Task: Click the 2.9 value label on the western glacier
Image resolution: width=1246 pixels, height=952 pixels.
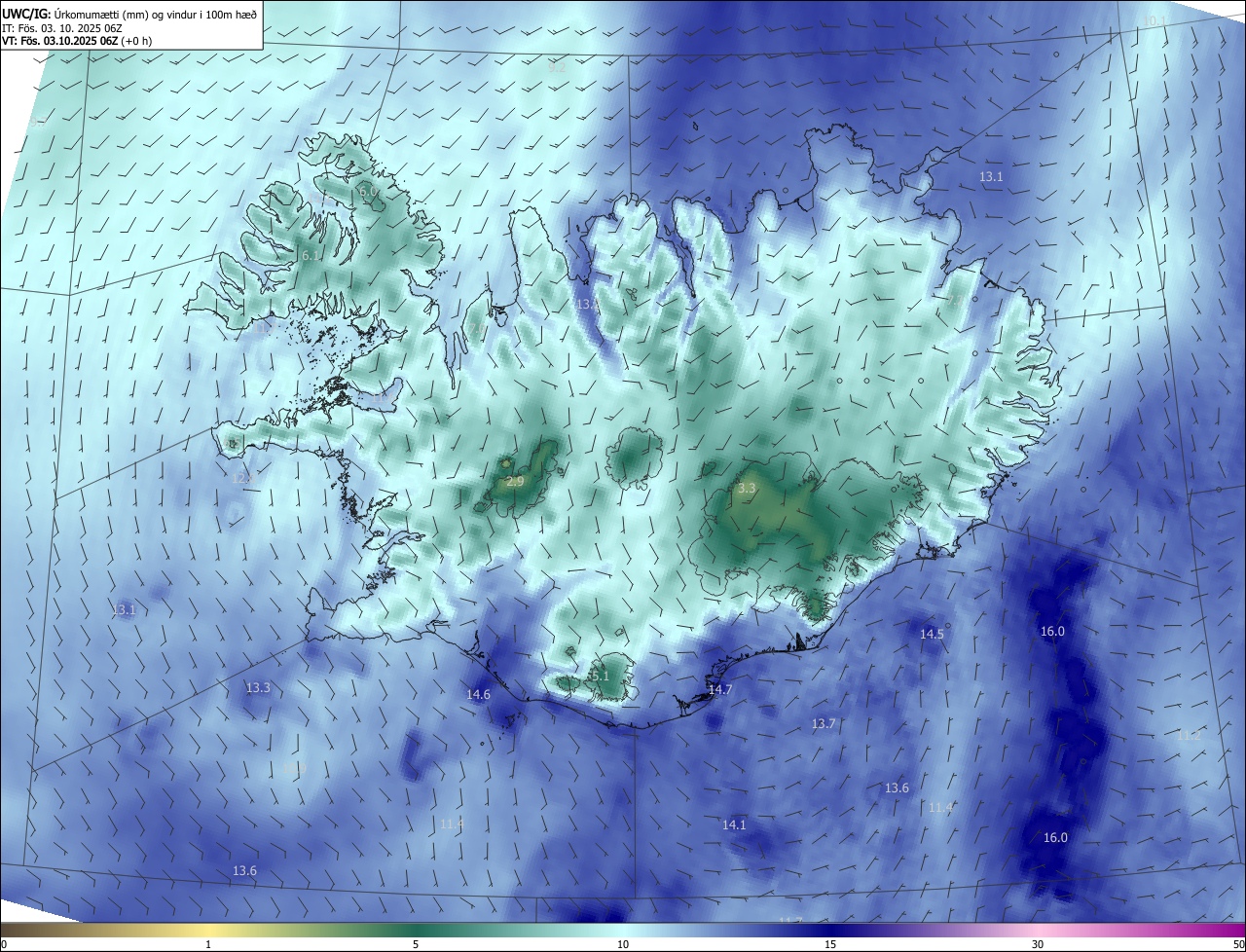Action: [x=516, y=482]
